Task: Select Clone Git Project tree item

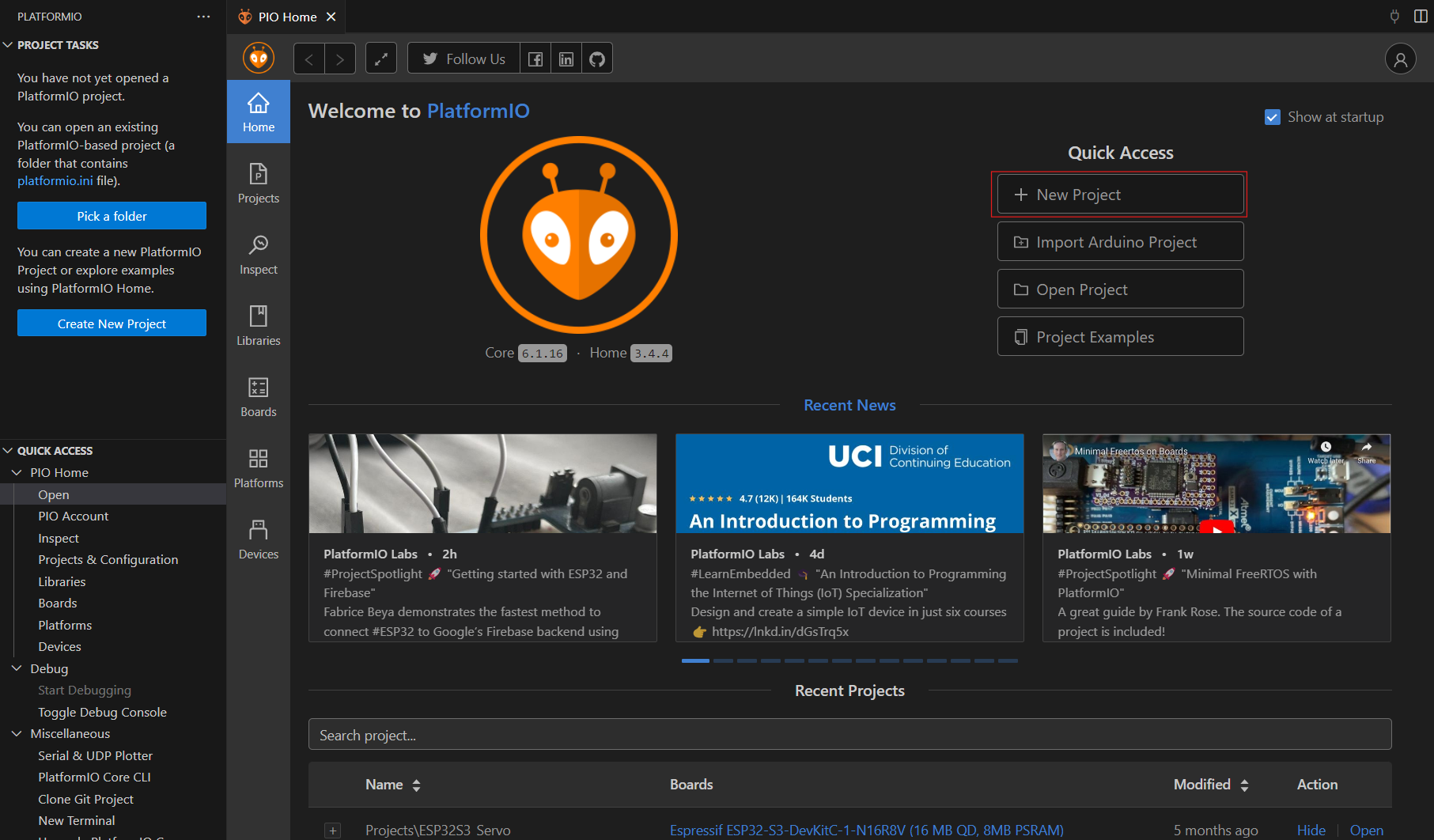Action: [113, 799]
